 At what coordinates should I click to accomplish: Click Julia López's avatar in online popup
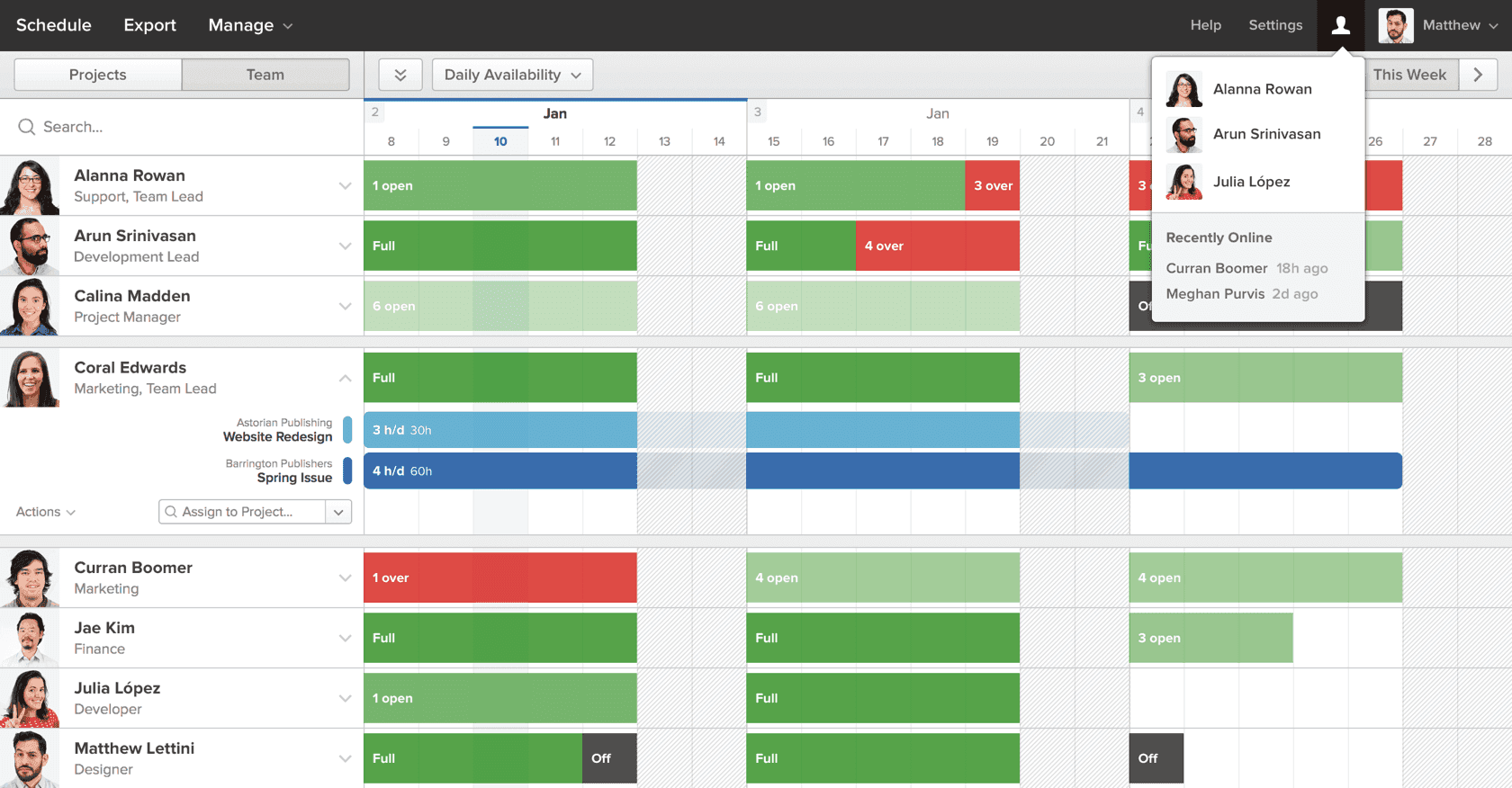tap(1183, 182)
